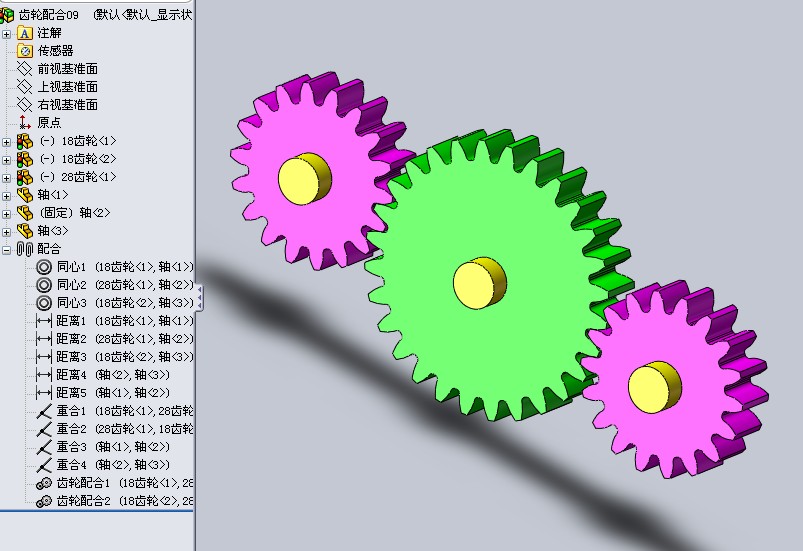Click the part icon of (固定) 轴<2>
The image size is (803, 551).
click(x=25, y=213)
